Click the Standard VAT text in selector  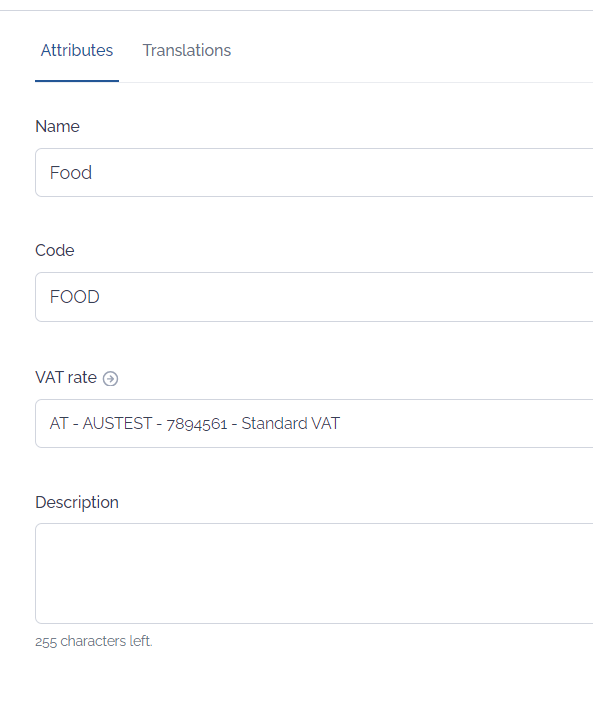coord(291,423)
